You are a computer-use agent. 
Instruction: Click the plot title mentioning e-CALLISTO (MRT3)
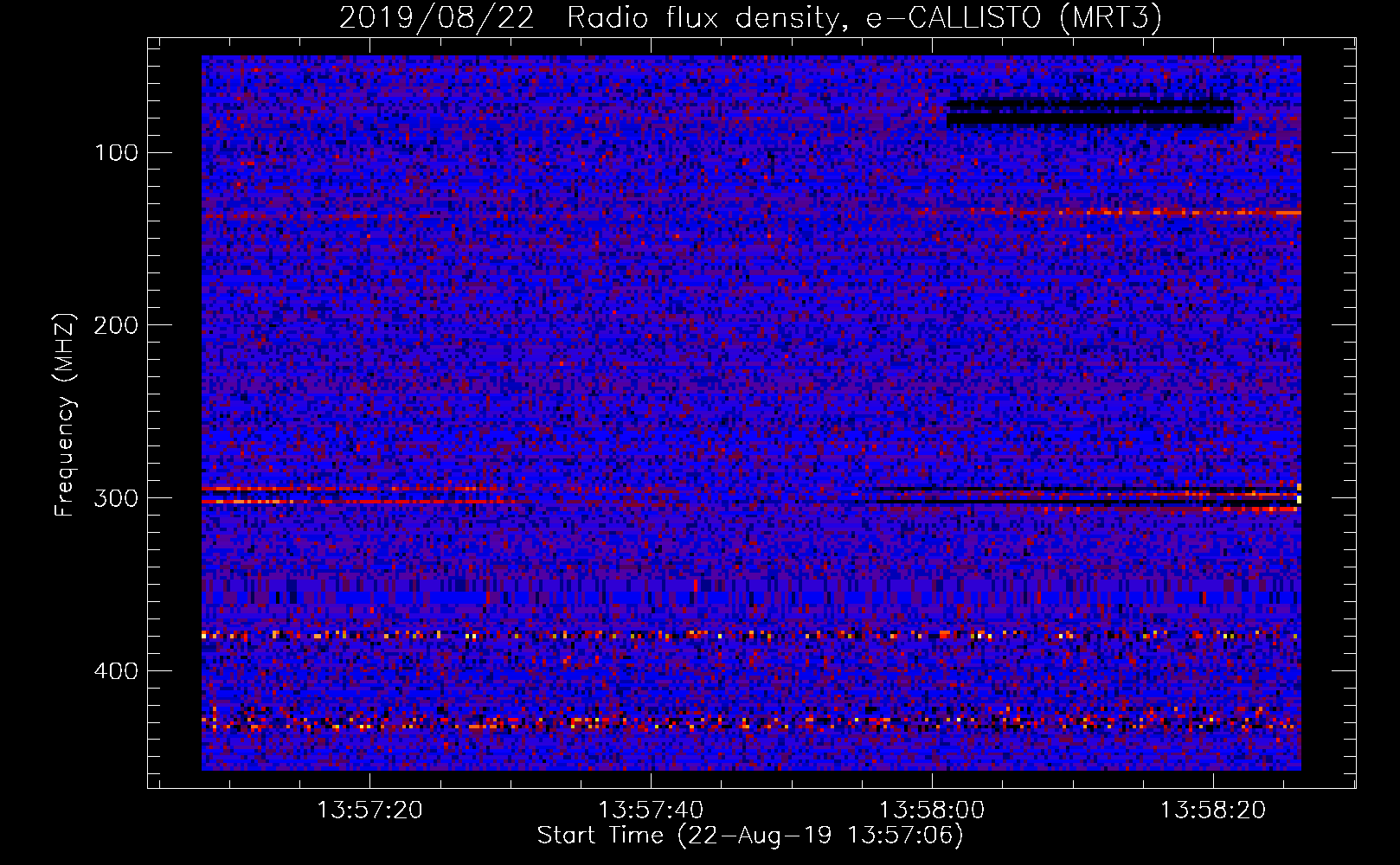[x=750, y=17]
